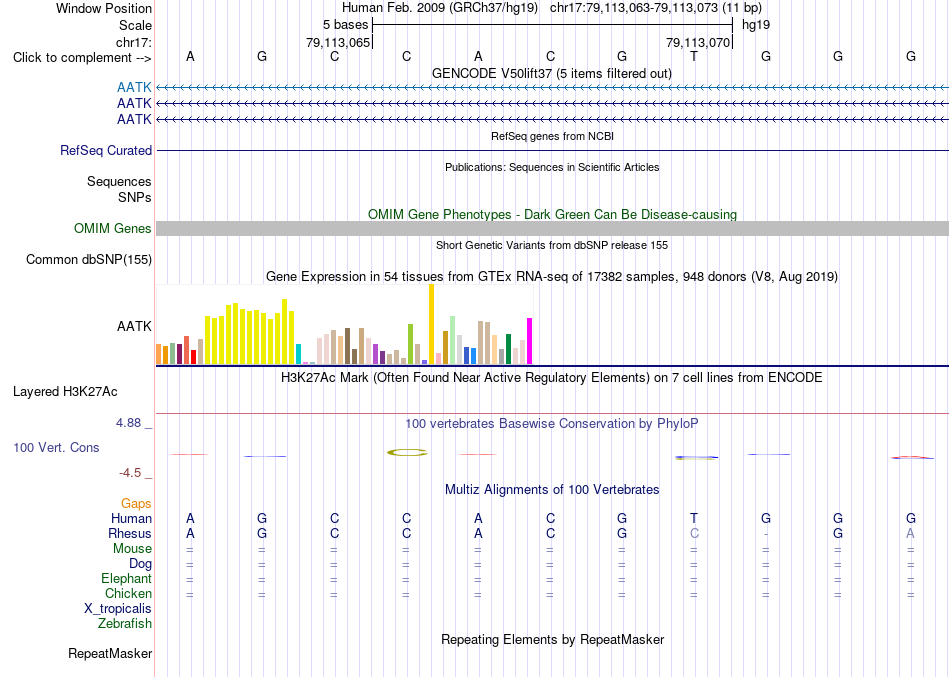Click the magenta bar in GTEx chart
This screenshot has height=677, width=950.
[x=530, y=341]
